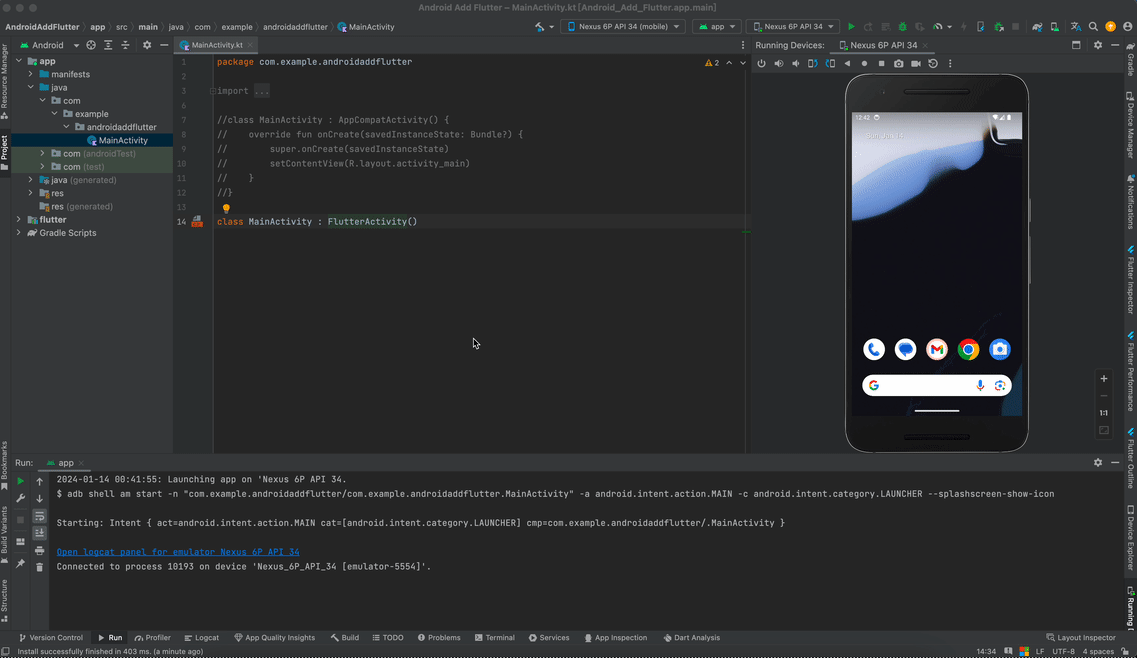The width and height of the screenshot is (1137, 658).
Task: Open the Terminal tab in bottom bar
Action: 495,638
